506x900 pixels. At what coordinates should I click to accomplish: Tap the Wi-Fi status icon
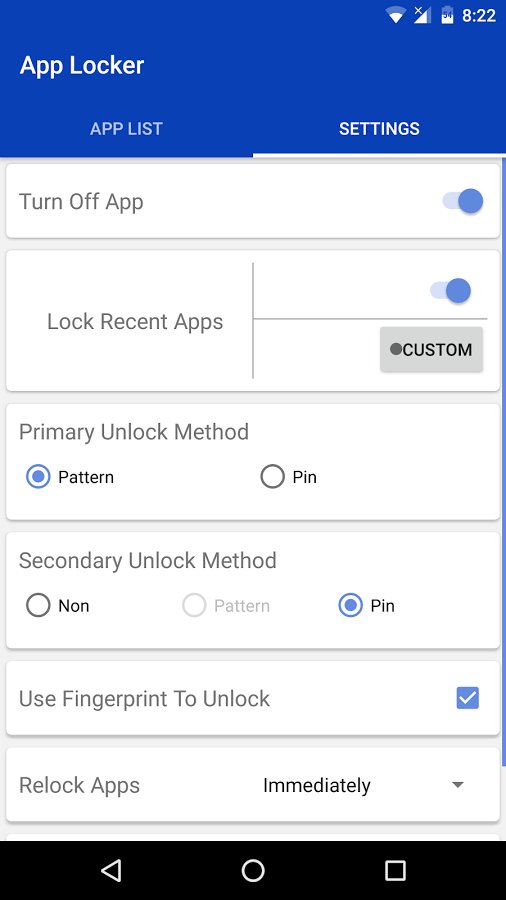coord(395,15)
